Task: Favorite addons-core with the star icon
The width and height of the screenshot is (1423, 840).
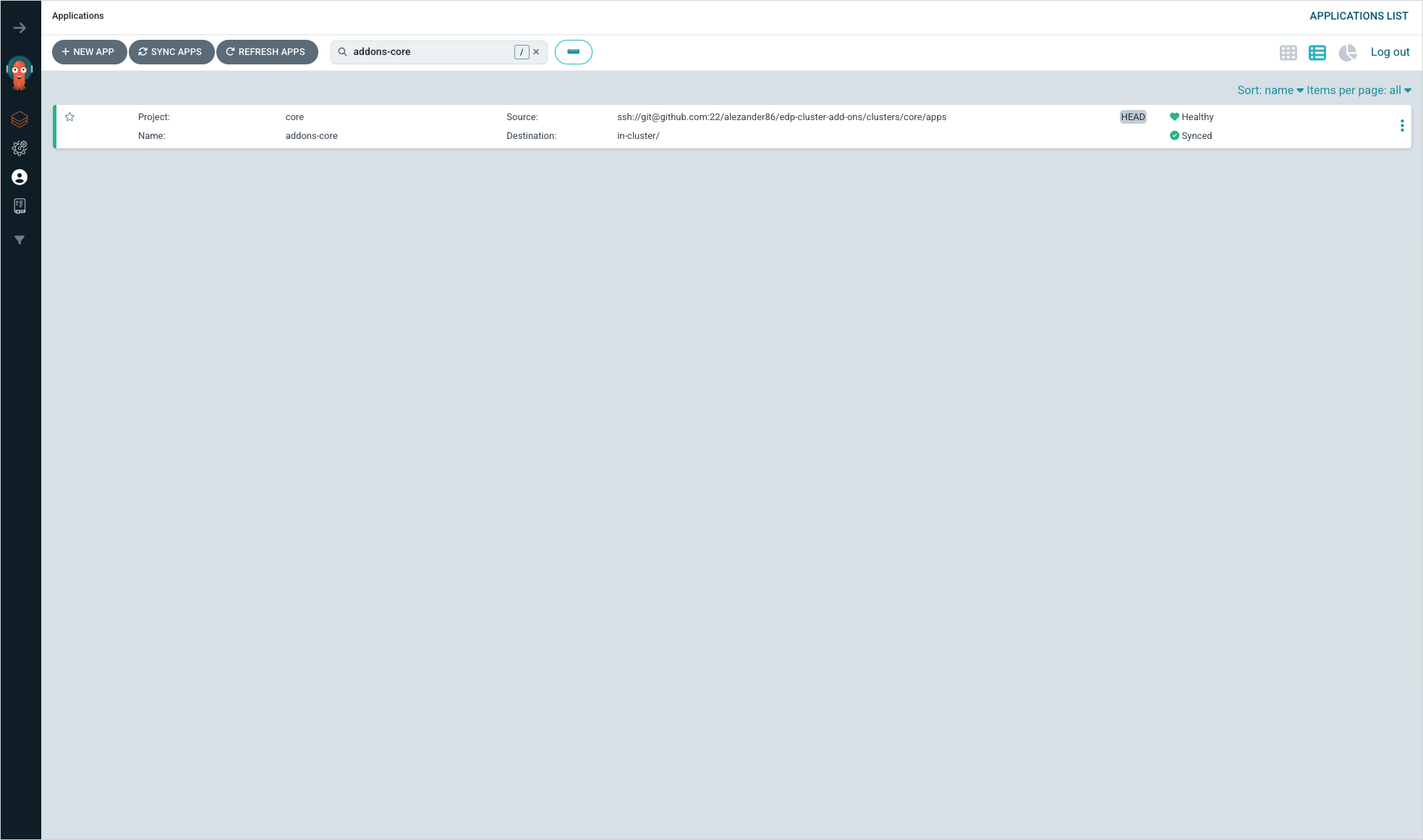Action: click(69, 116)
